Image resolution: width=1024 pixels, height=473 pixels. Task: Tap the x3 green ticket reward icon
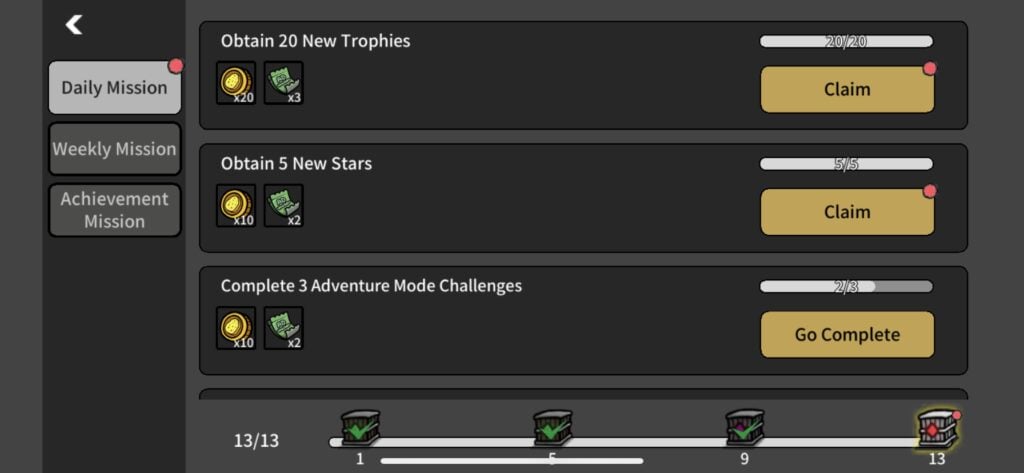pyautogui.click(x=283, y=83)
